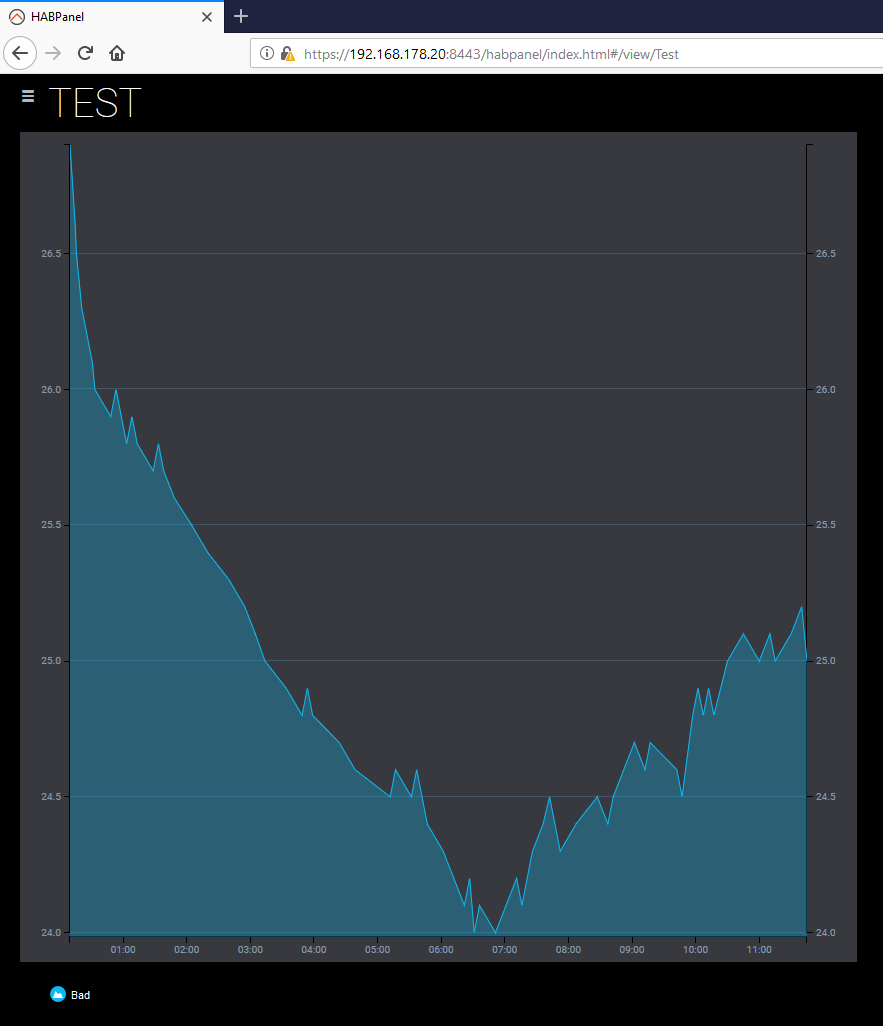The width and height of the screenshot is (883, 1026).
Task: Click the left axis 25.0 label
Action: (x=51, y=661)
